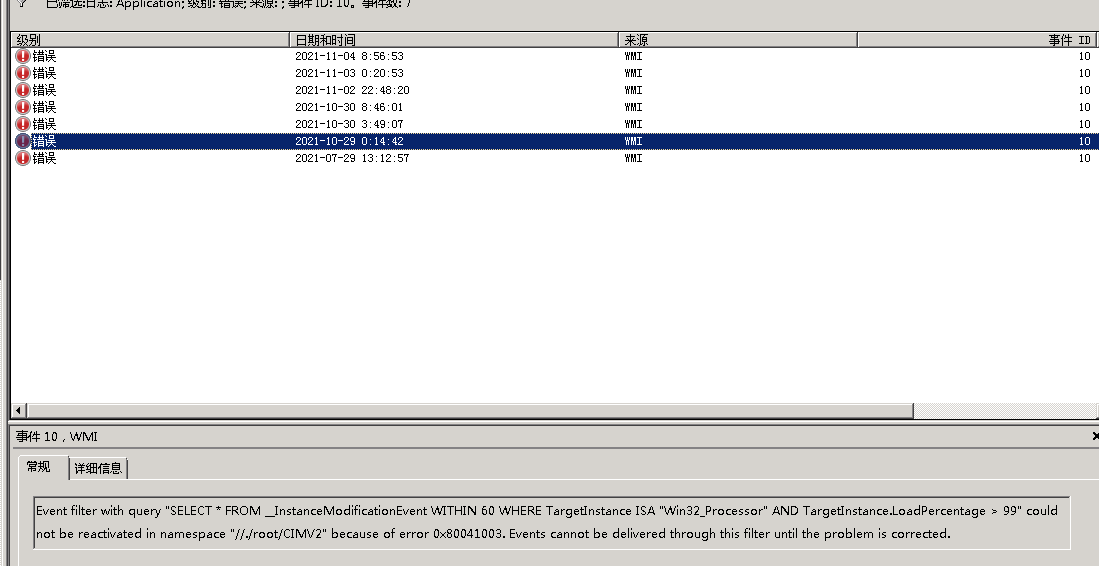Click the event list horizontal scrollbar thumb
Image resolution: width=1099 pixels, height=566 pixels.
470,410
